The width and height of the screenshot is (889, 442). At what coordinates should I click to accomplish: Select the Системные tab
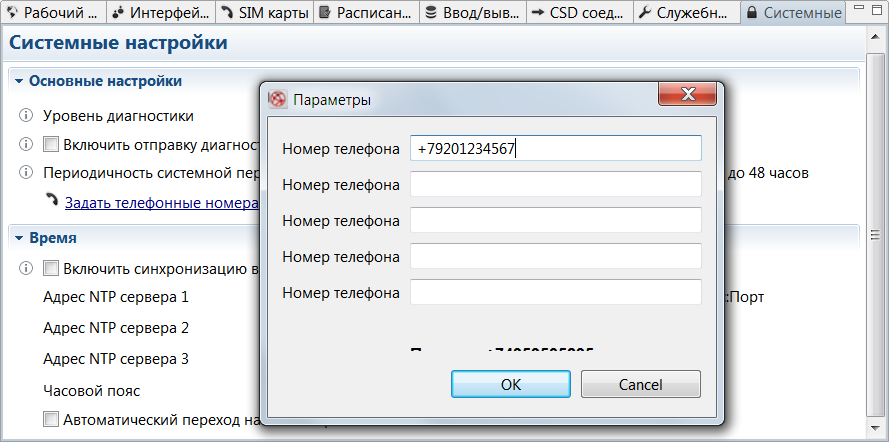(793, 12)
